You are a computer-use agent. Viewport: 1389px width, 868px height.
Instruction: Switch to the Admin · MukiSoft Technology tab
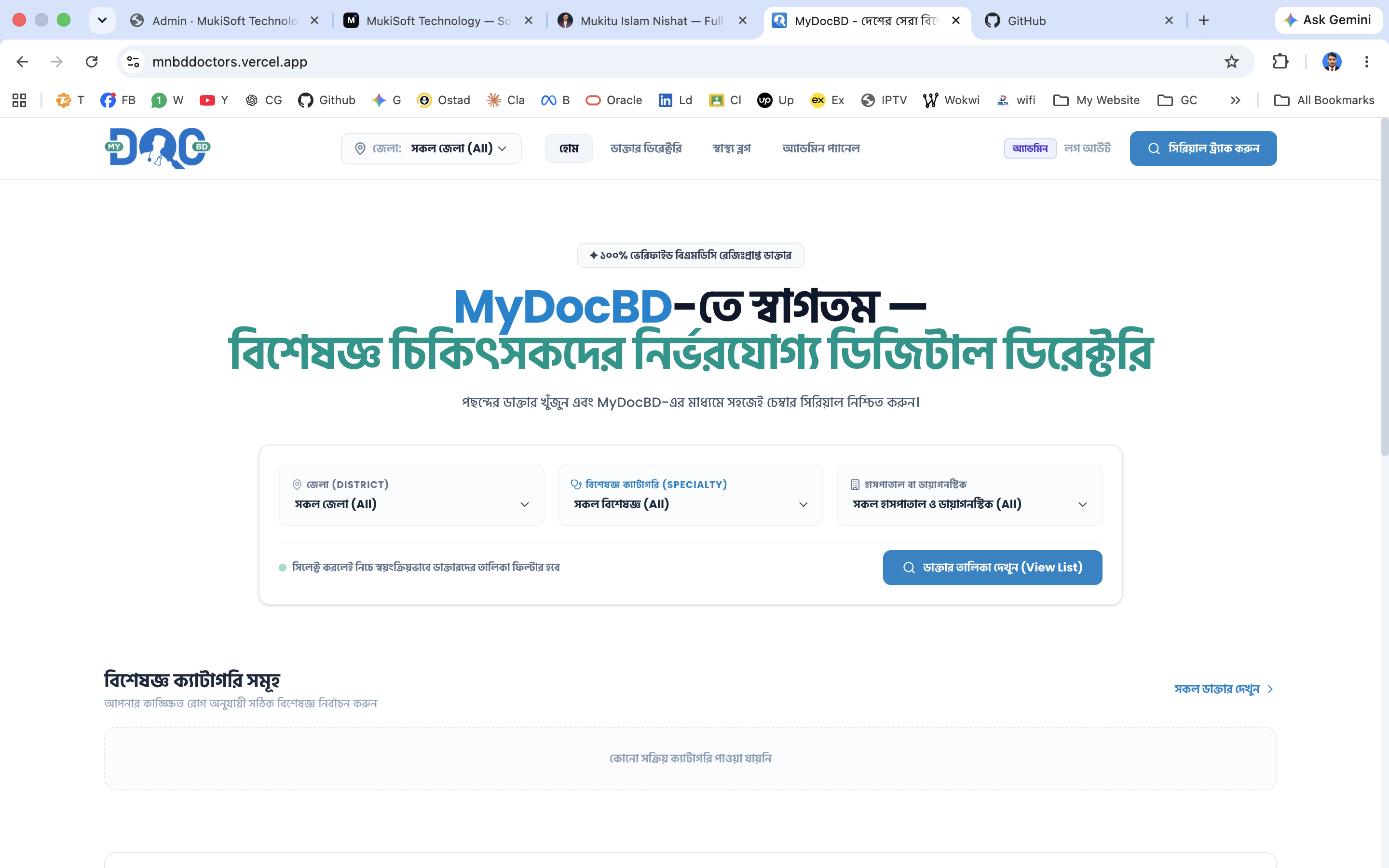point(224,21)
